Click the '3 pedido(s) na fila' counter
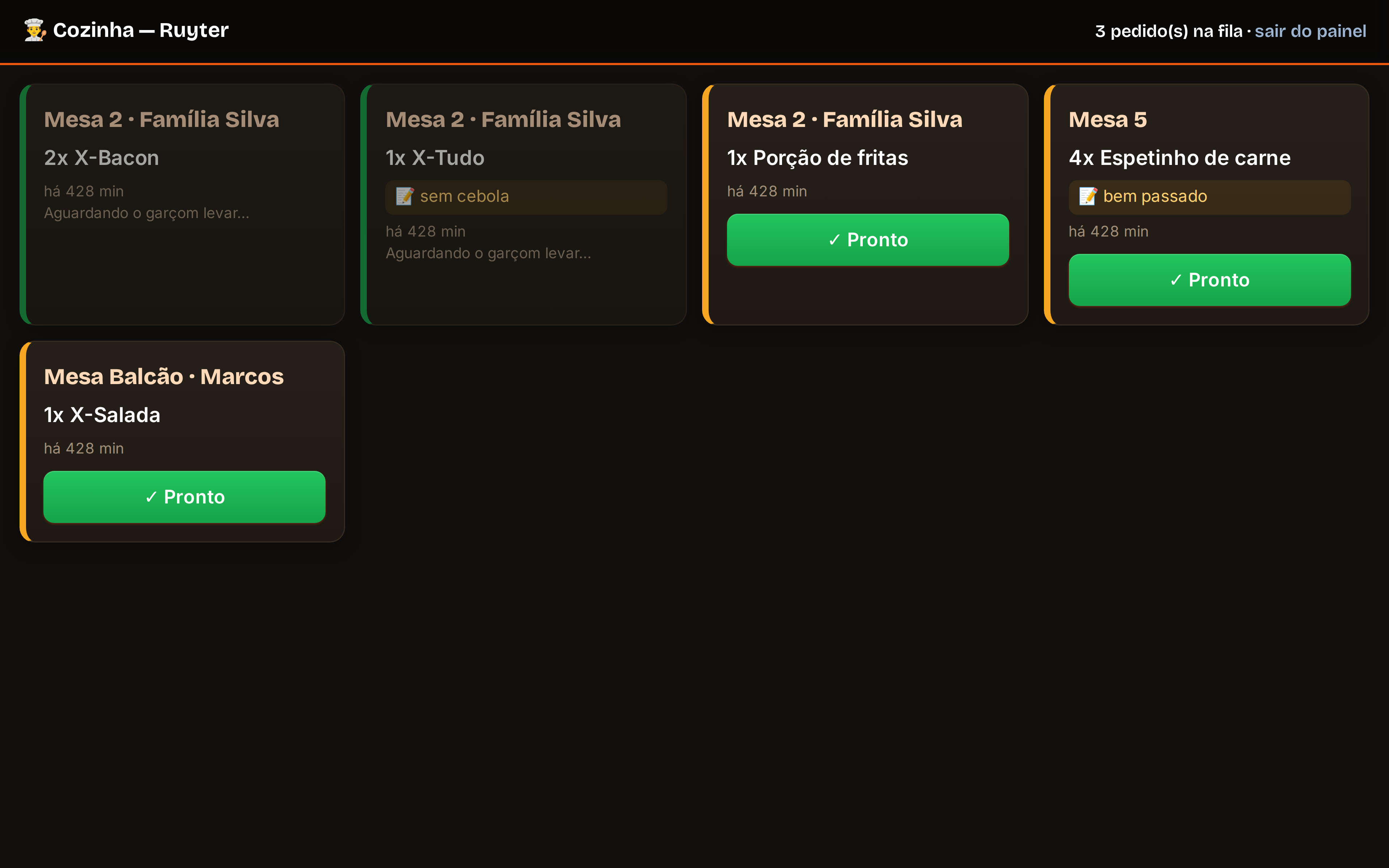This screenshot has width=1389, height=868. [1169, 31]
